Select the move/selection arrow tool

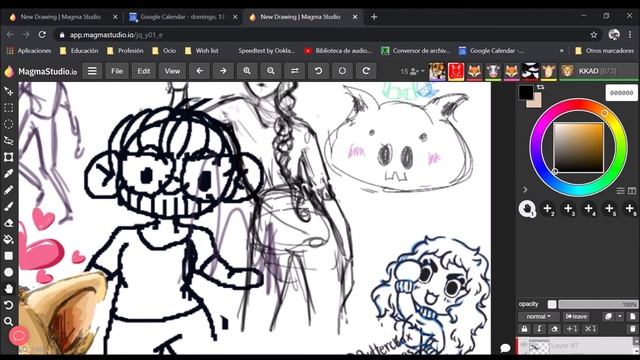pyautogui.click(x=8, y=91)
